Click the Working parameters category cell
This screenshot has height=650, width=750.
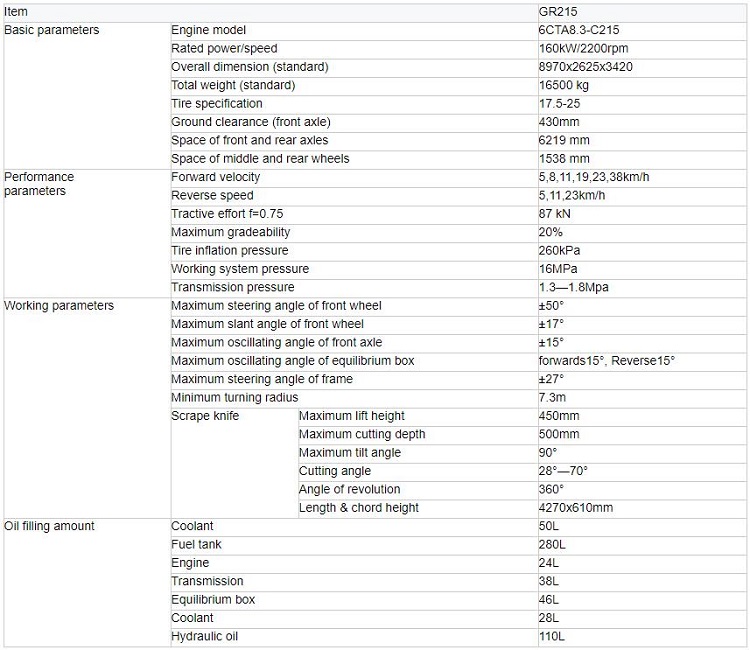87,408
